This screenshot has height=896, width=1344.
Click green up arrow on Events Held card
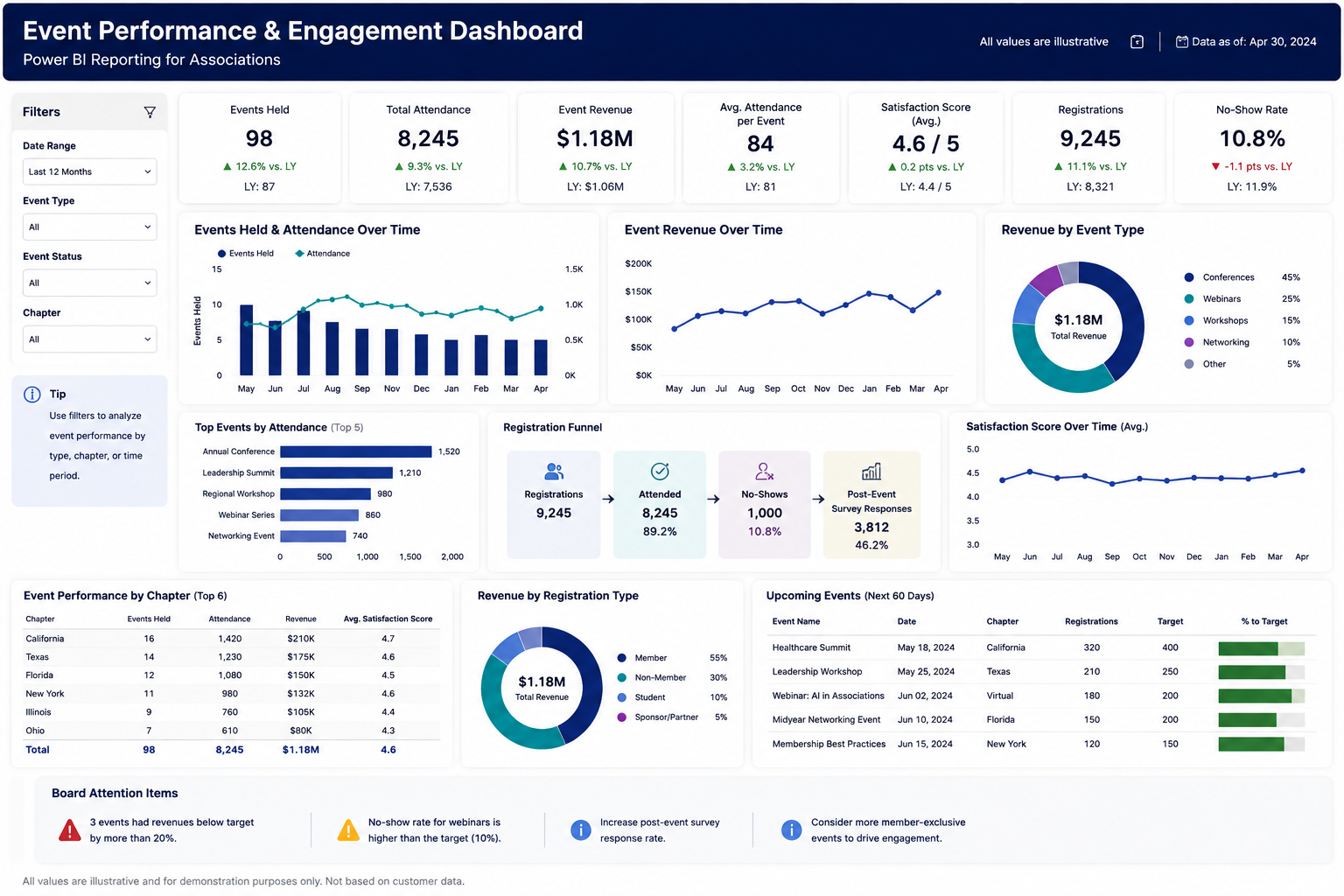(227, 166)
